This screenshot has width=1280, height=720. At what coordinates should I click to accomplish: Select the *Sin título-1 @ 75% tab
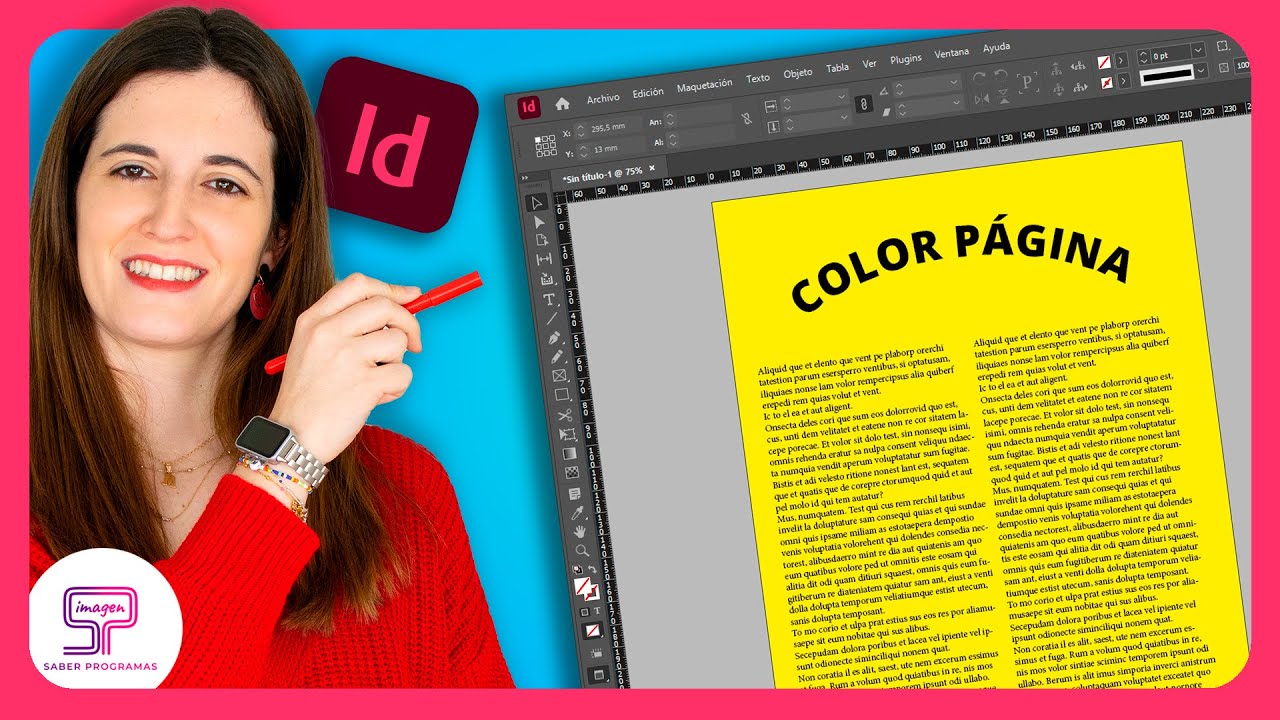[x=600, y=174]
